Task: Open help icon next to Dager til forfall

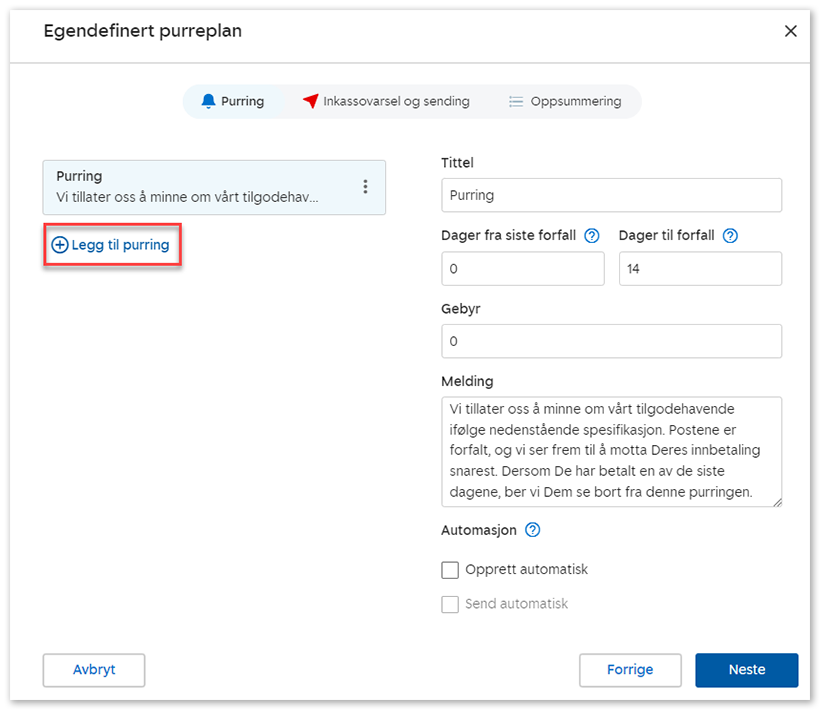Action: (x=730, y=236)
